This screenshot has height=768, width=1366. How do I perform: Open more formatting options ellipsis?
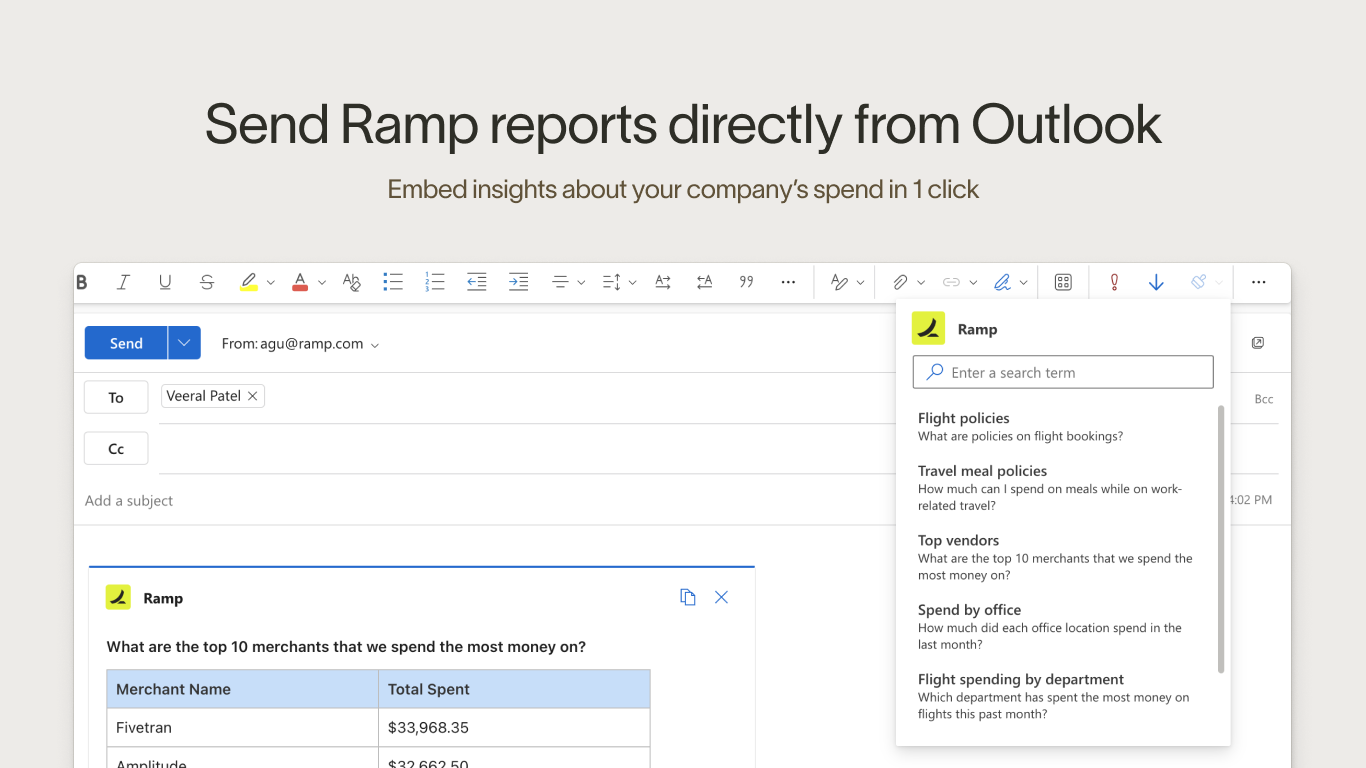click(x=788, y=283)
